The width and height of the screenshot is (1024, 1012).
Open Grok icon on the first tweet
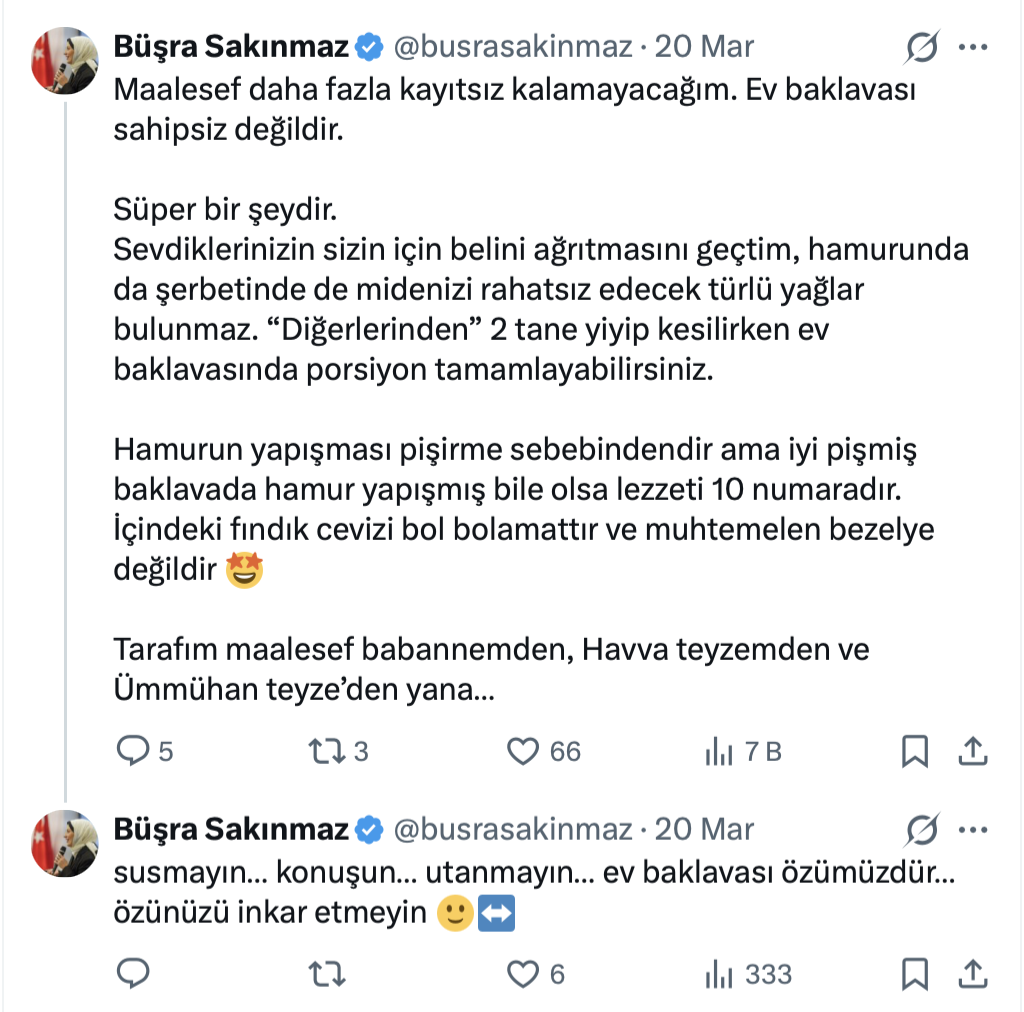(922, 47)
